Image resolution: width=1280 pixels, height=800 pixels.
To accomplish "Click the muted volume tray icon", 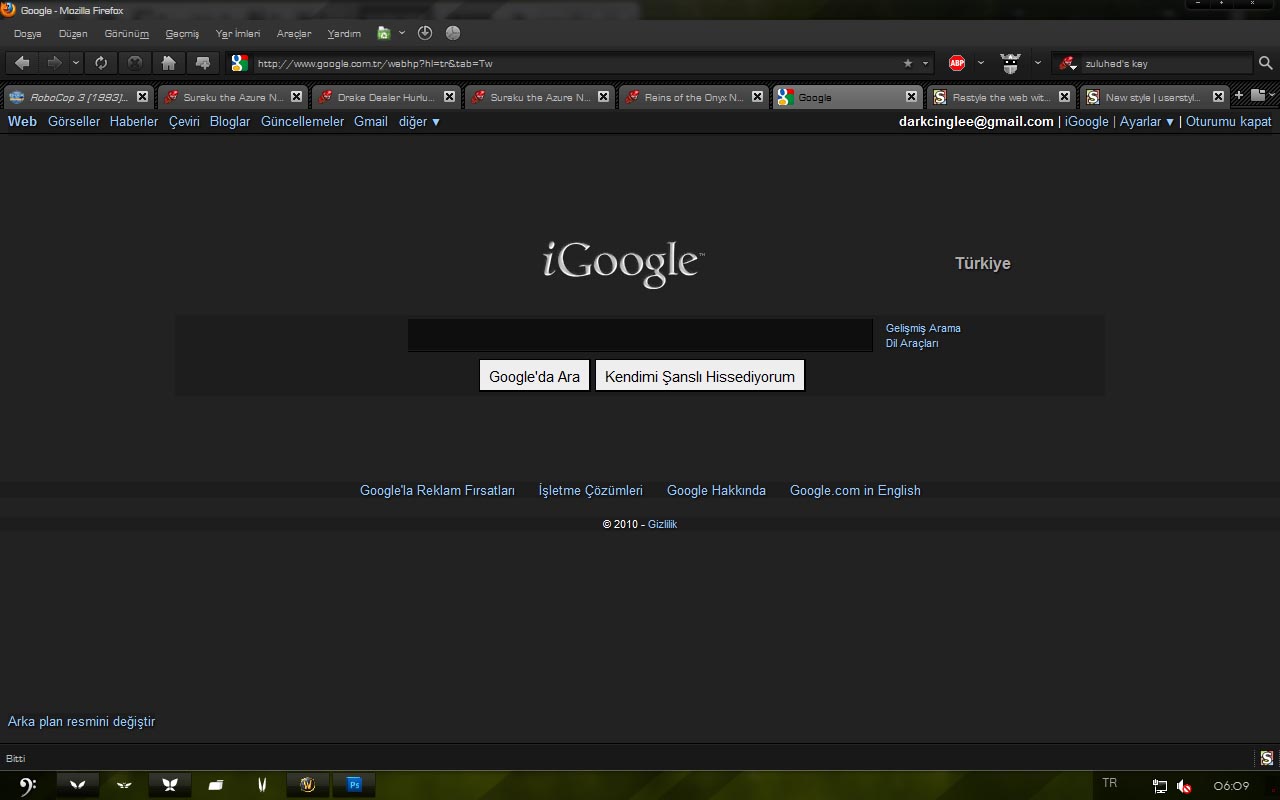I will (x=1184, y=786).
